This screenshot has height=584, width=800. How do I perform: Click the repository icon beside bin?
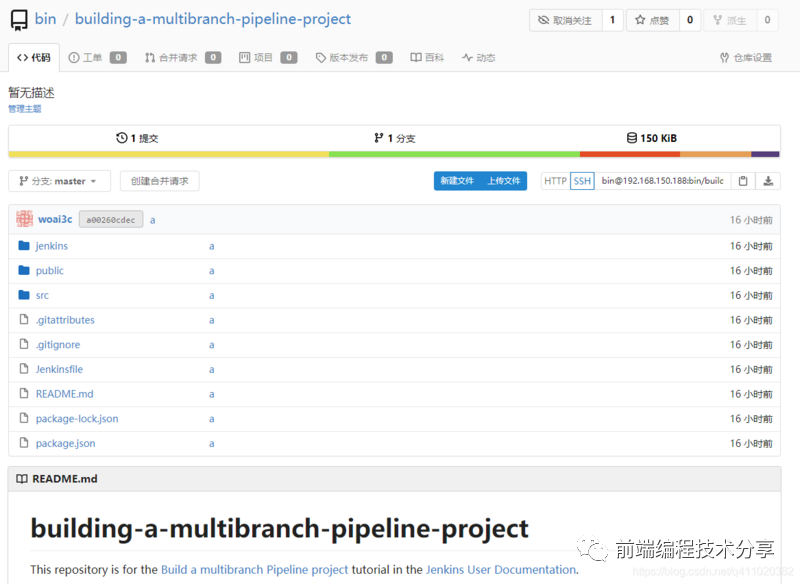tap(19, 20)
